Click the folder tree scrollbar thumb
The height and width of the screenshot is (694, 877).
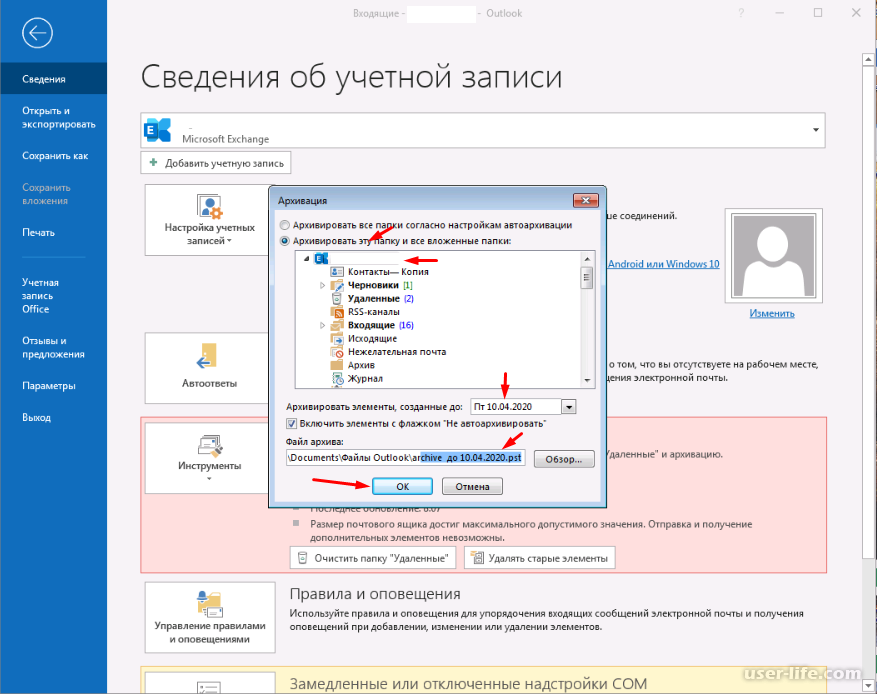[587, 278]
